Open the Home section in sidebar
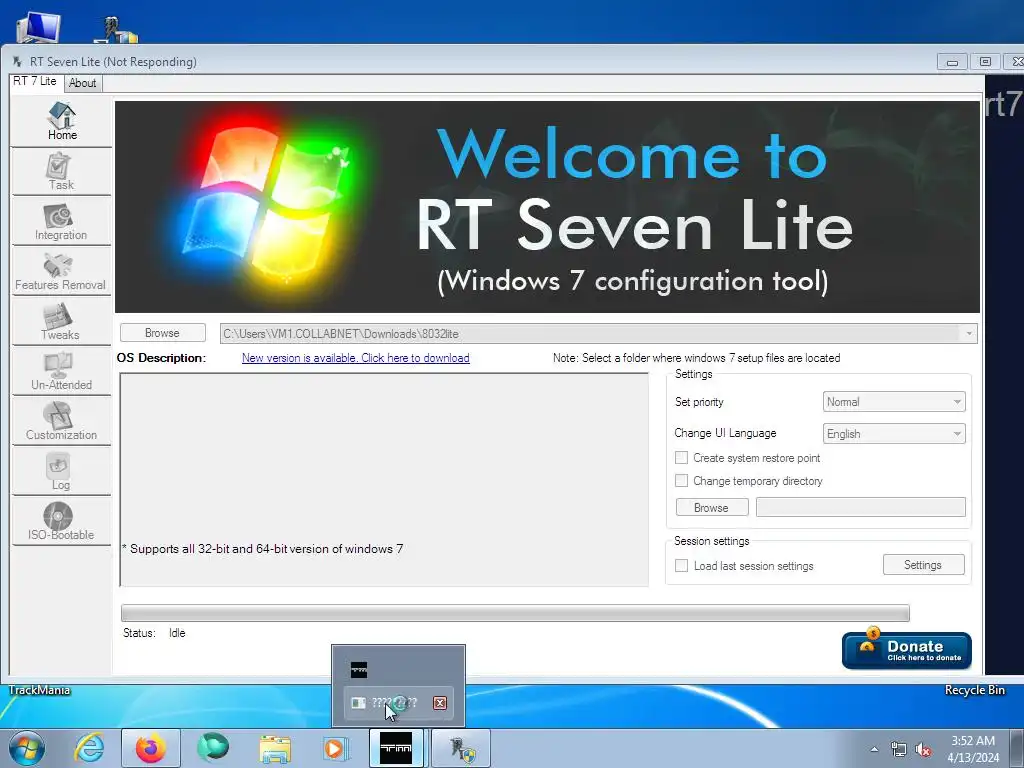The height and width of the screenshot is (768, 1024). (61, 121)
